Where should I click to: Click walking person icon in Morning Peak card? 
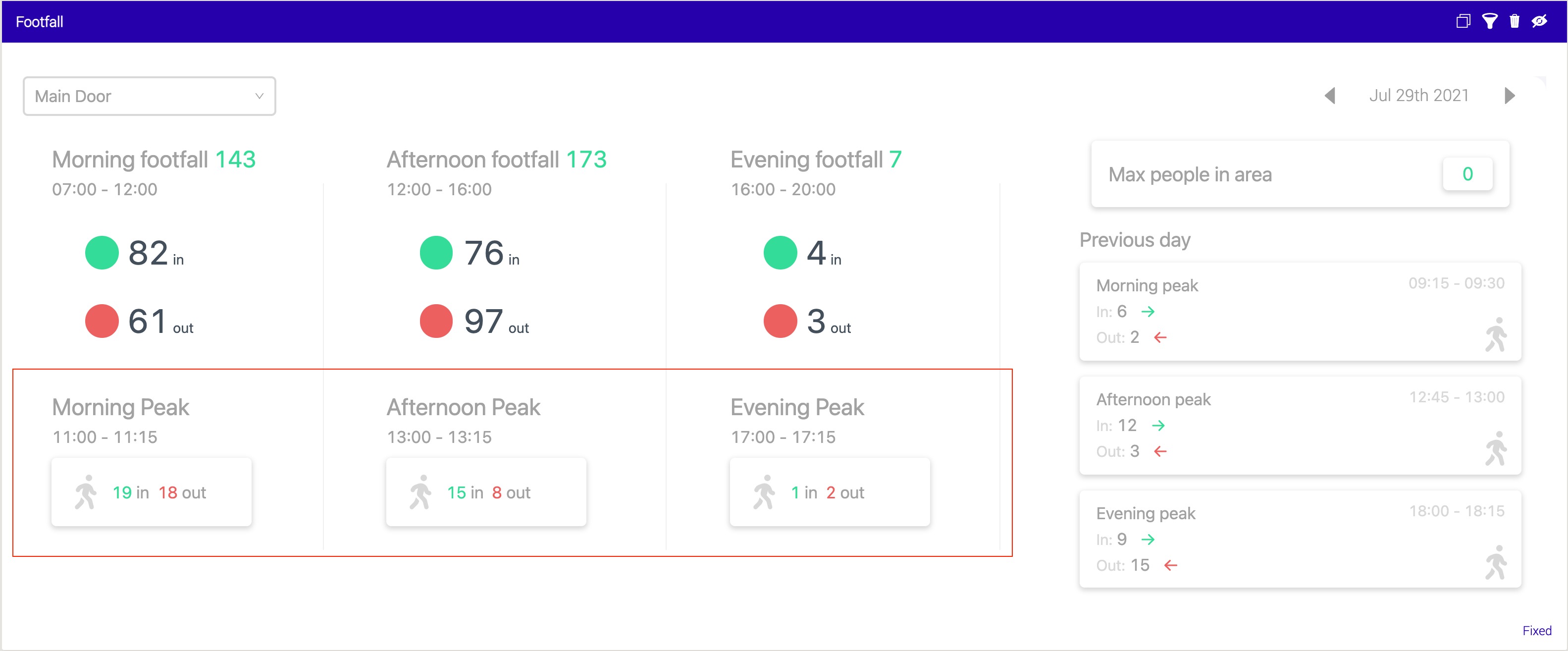pyautogui.click(x=86, y=492)
